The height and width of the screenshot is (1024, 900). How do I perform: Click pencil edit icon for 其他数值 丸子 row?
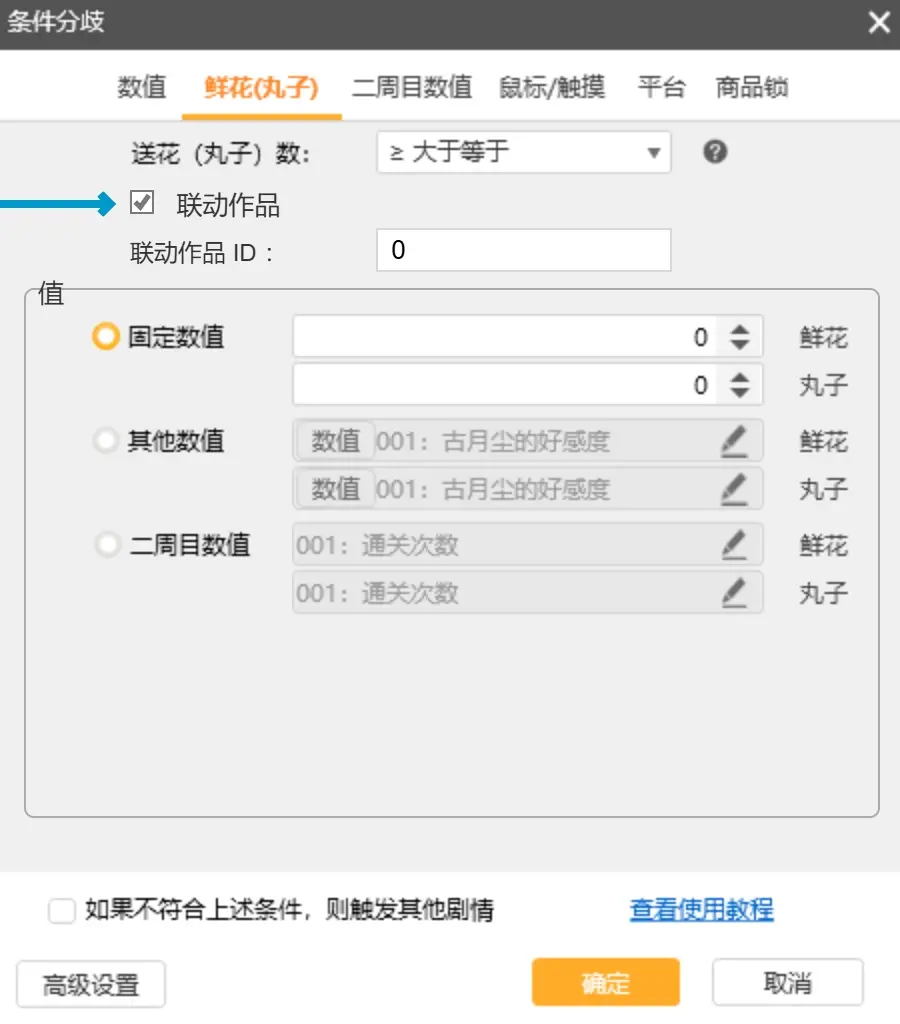[734, 489]
